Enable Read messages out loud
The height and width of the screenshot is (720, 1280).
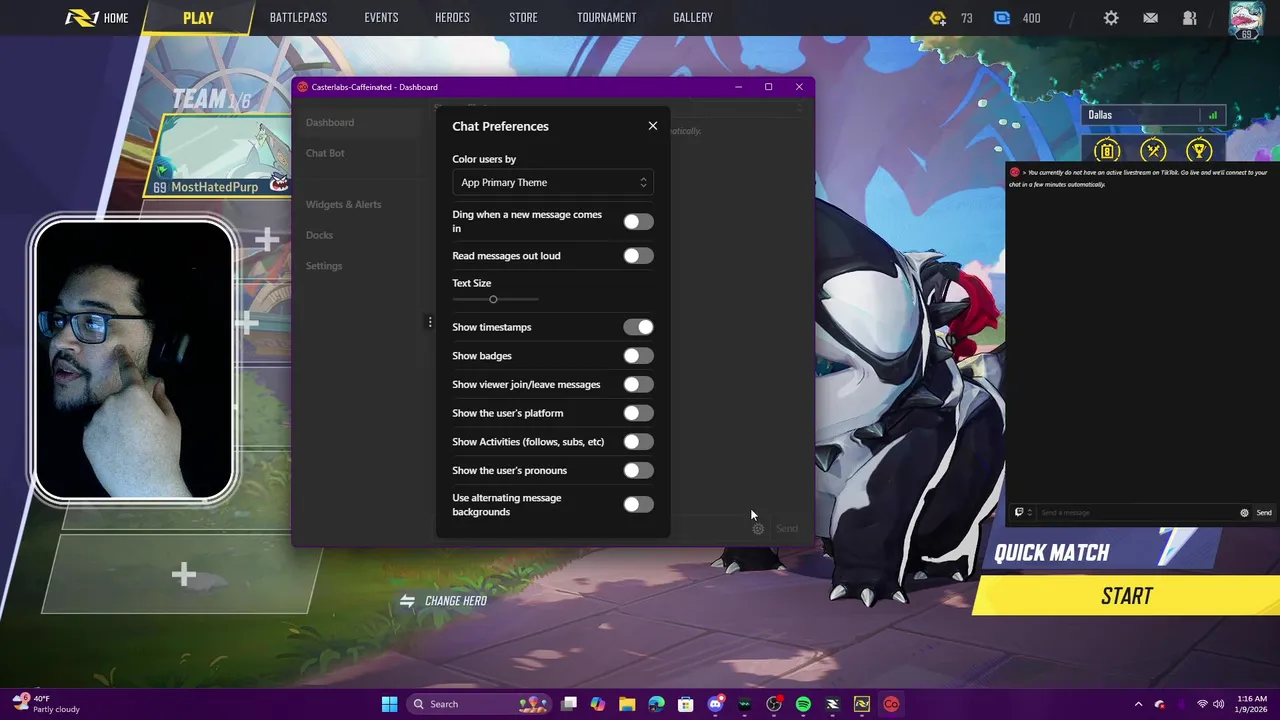tap(638, 256)
